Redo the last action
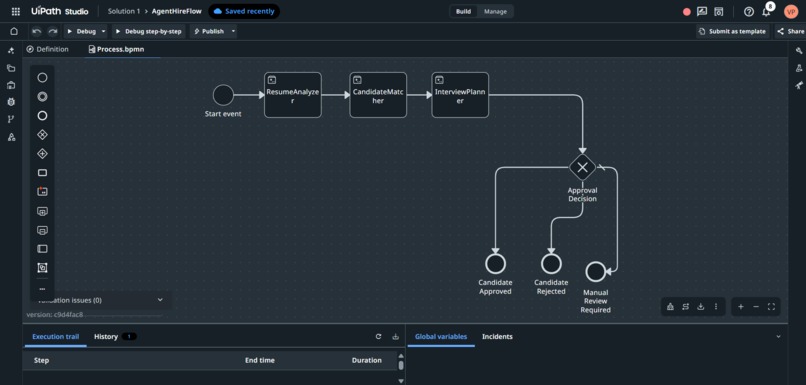 [52, 31]
